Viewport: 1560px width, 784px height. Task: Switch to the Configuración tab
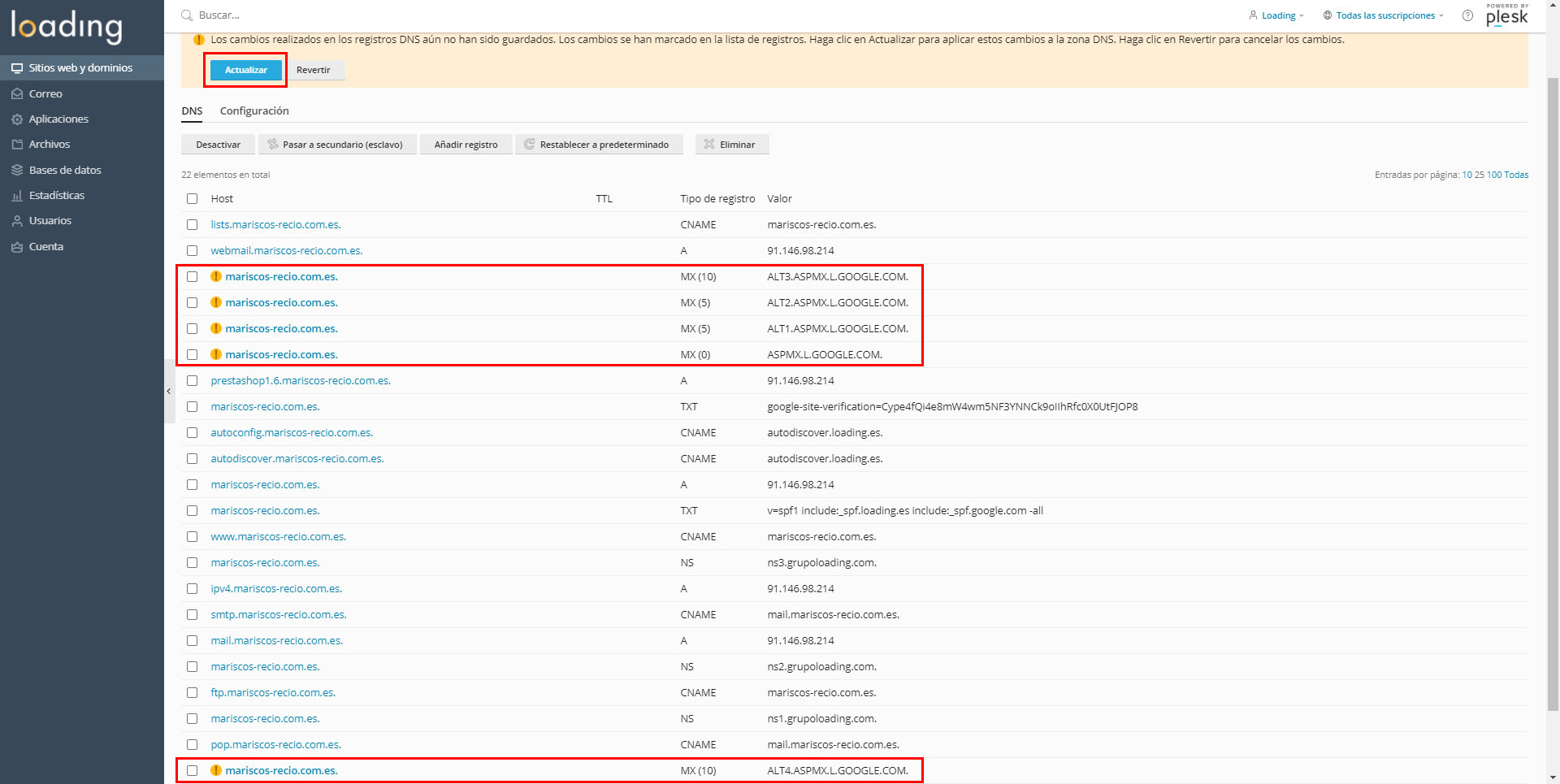pyautogui.click(x=254, y=111)
